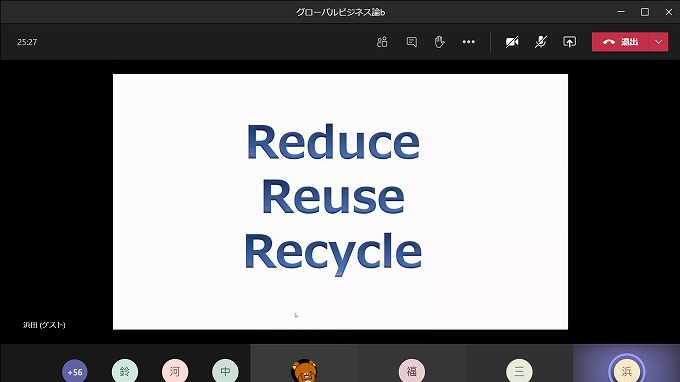
Task: Select the 鈴 participant avatar
Action: (125, 372)
